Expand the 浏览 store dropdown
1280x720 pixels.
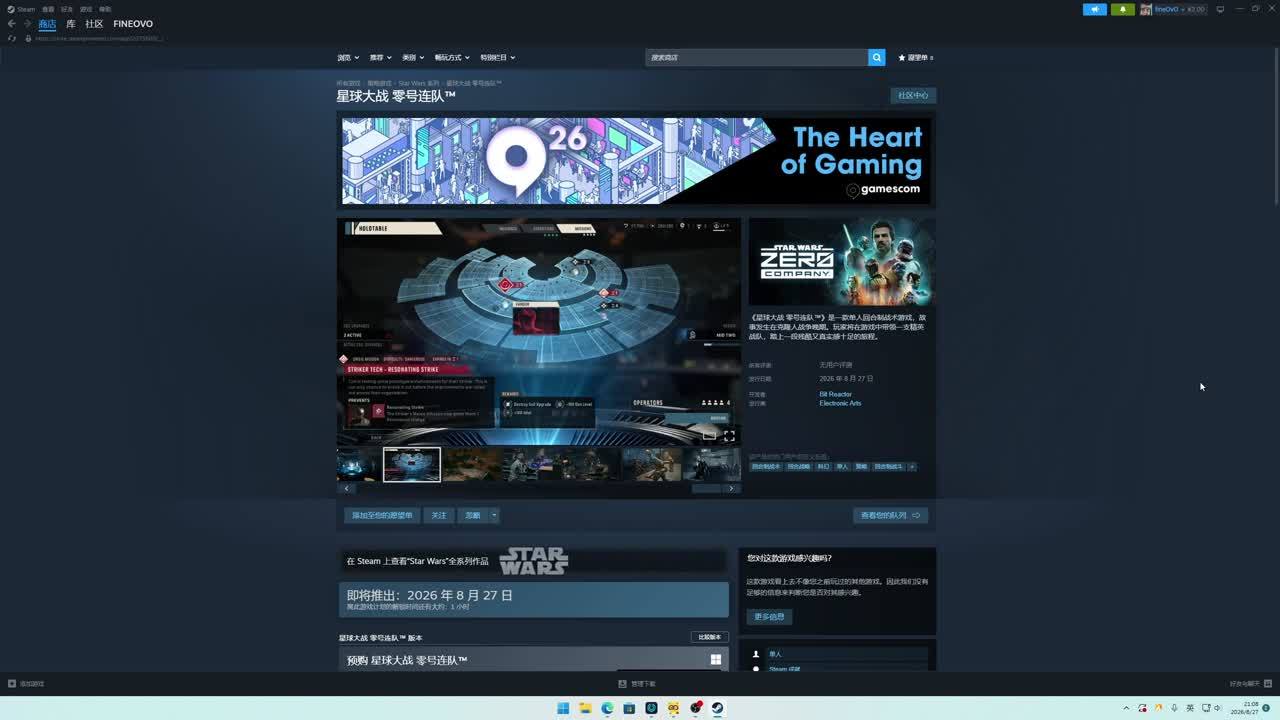point(348,58)
